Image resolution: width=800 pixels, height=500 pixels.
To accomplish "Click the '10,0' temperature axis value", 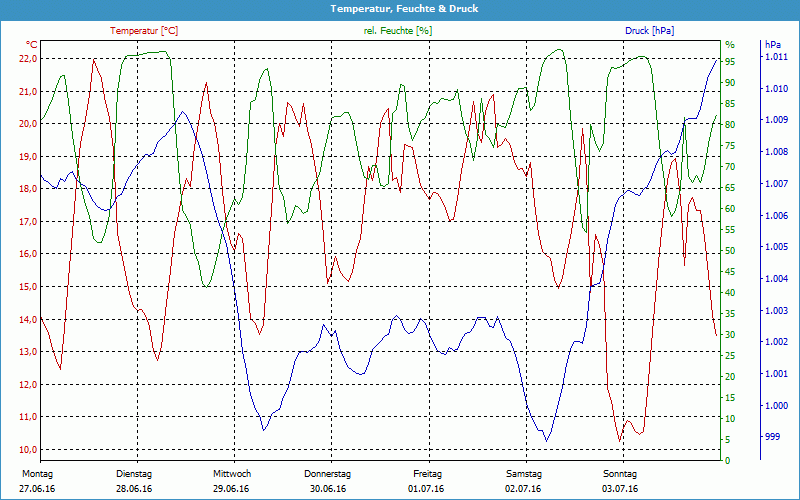I will (x=28, y=449).
